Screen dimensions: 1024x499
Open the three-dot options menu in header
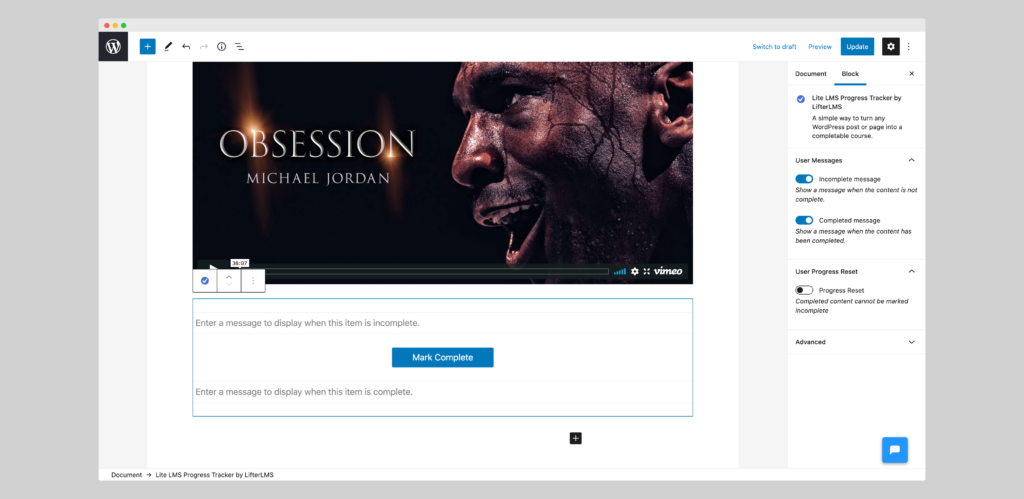tap(908, 46)
